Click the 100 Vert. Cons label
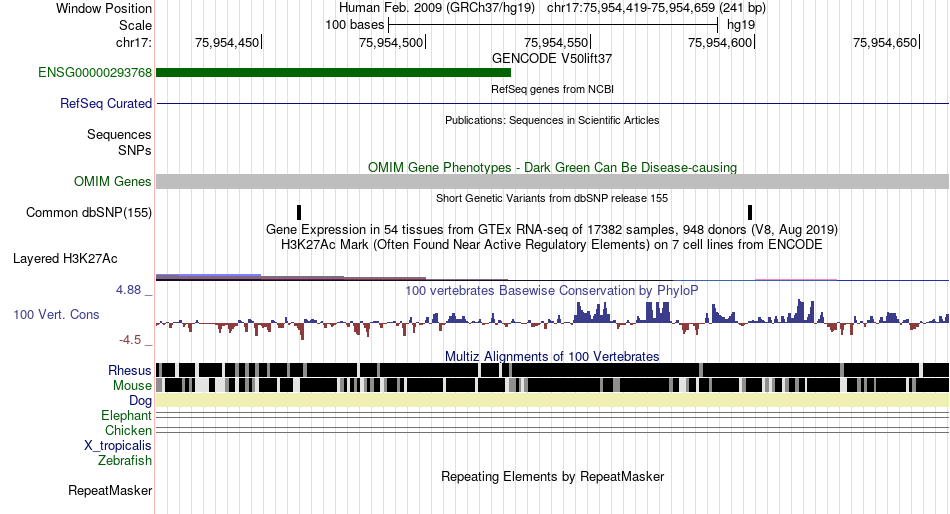The image size is (950, 514). point(56,315)
